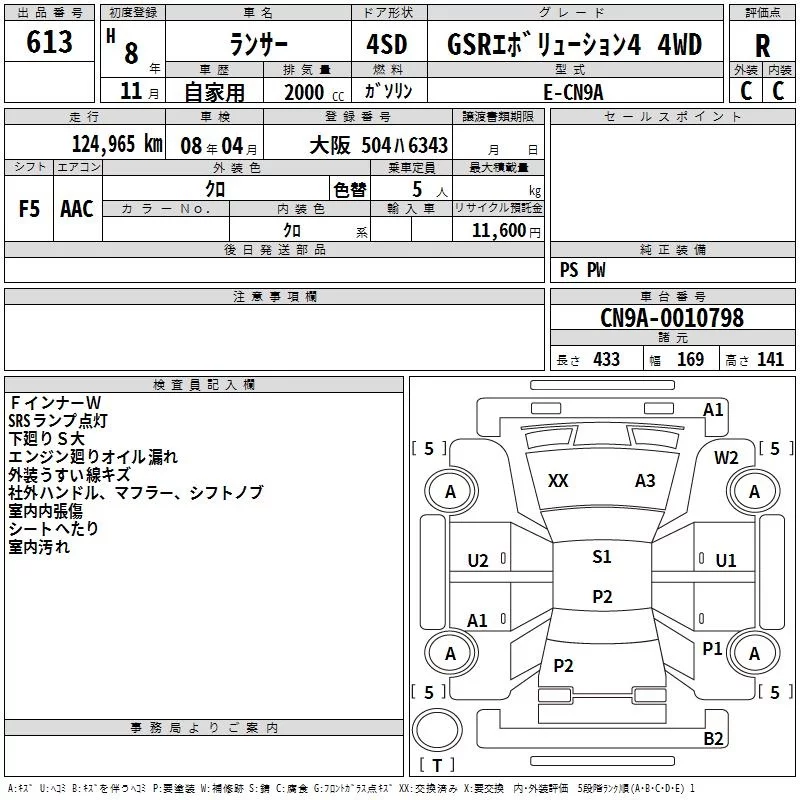Select the car name ランサー

(x=258, y=44)
